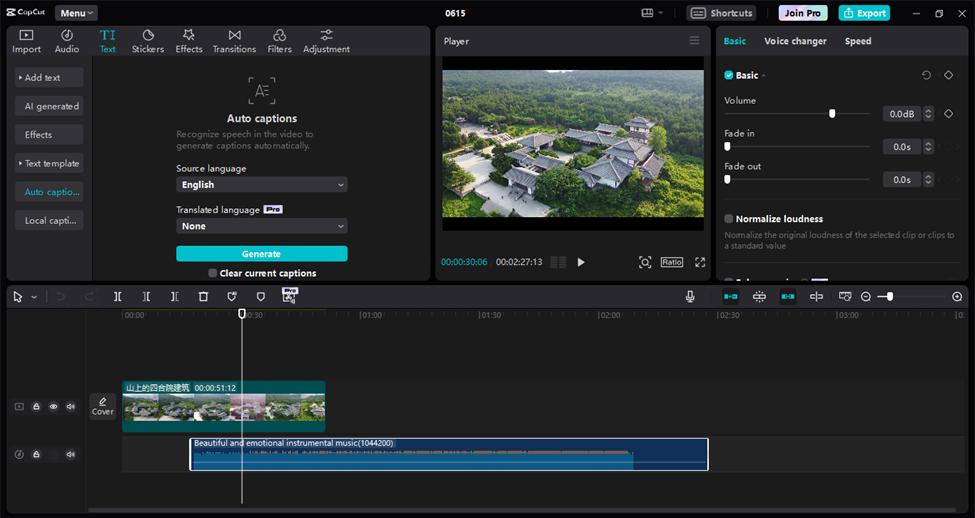
Task: Delete right of playhead
Action: [x=175, y=297]
